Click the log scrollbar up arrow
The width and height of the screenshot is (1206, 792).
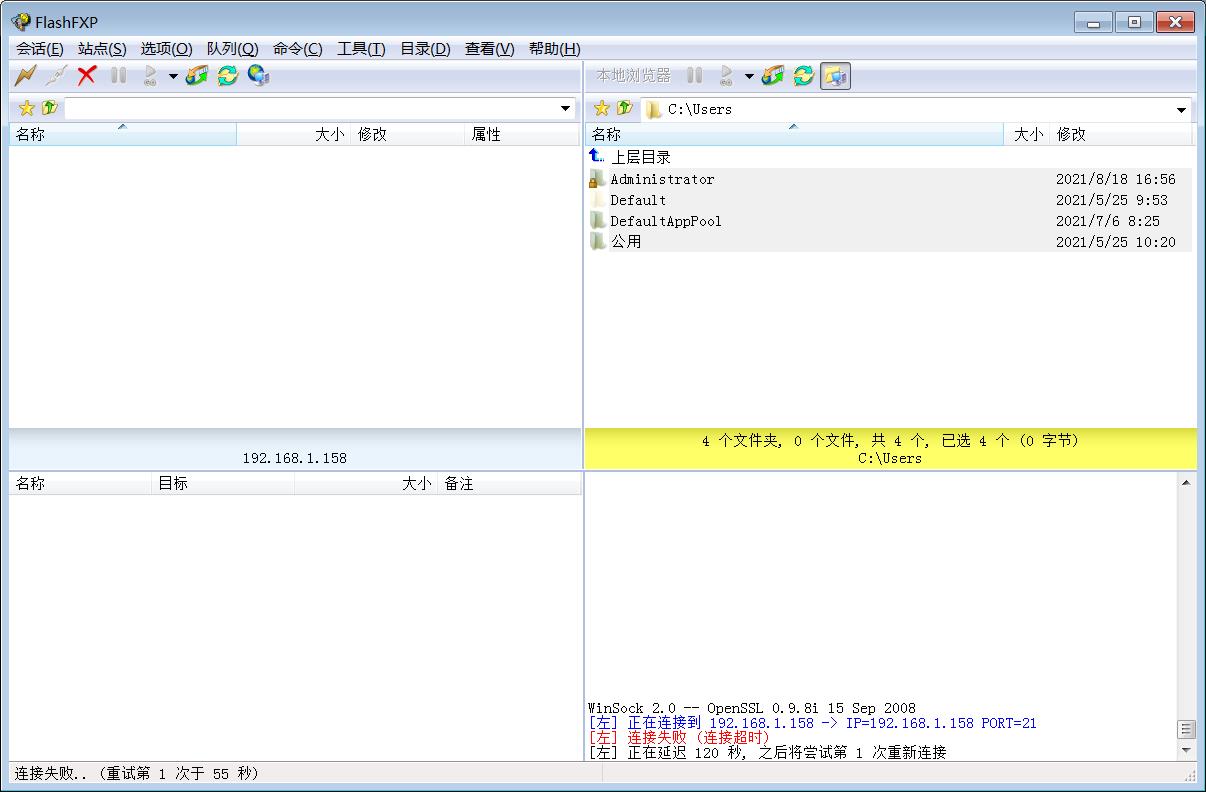click(1187, 483)
